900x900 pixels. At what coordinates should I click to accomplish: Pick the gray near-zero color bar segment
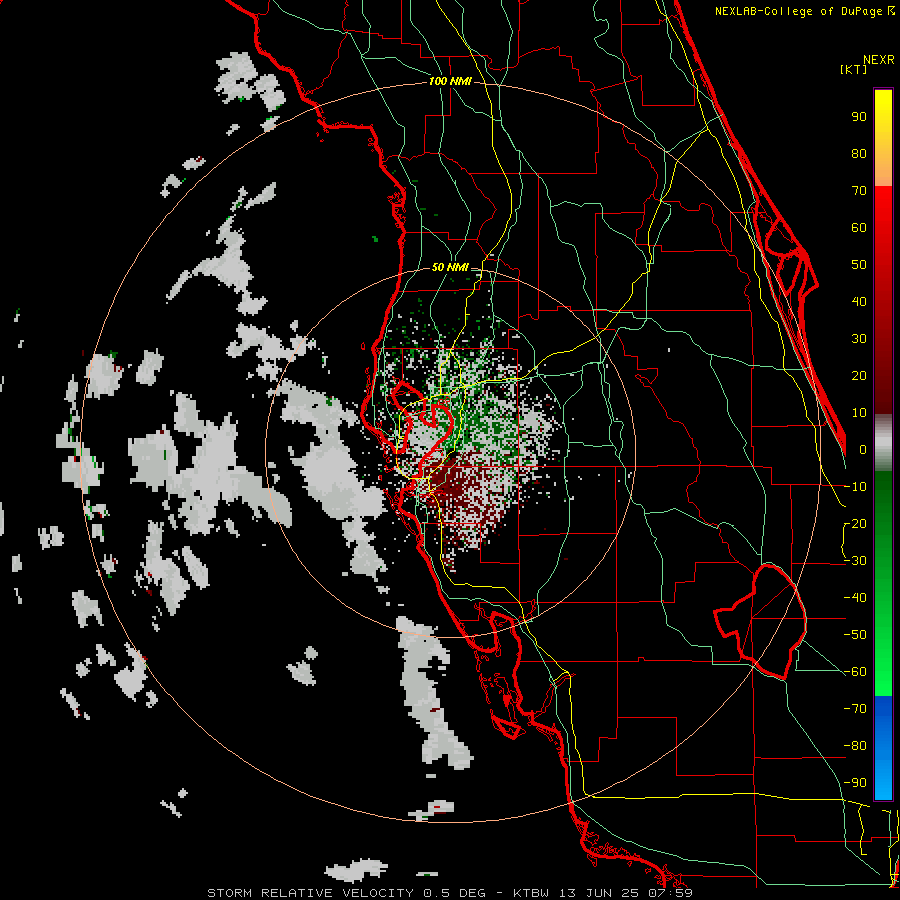point(883,443)
